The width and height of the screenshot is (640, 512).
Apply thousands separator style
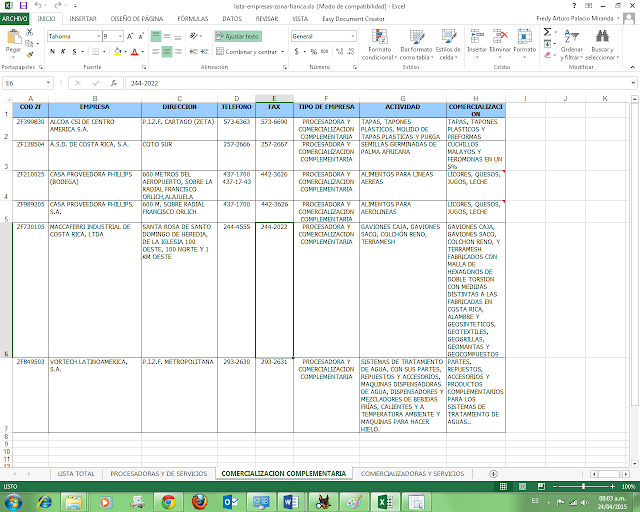pyautogui.click(x=324, y=51)
